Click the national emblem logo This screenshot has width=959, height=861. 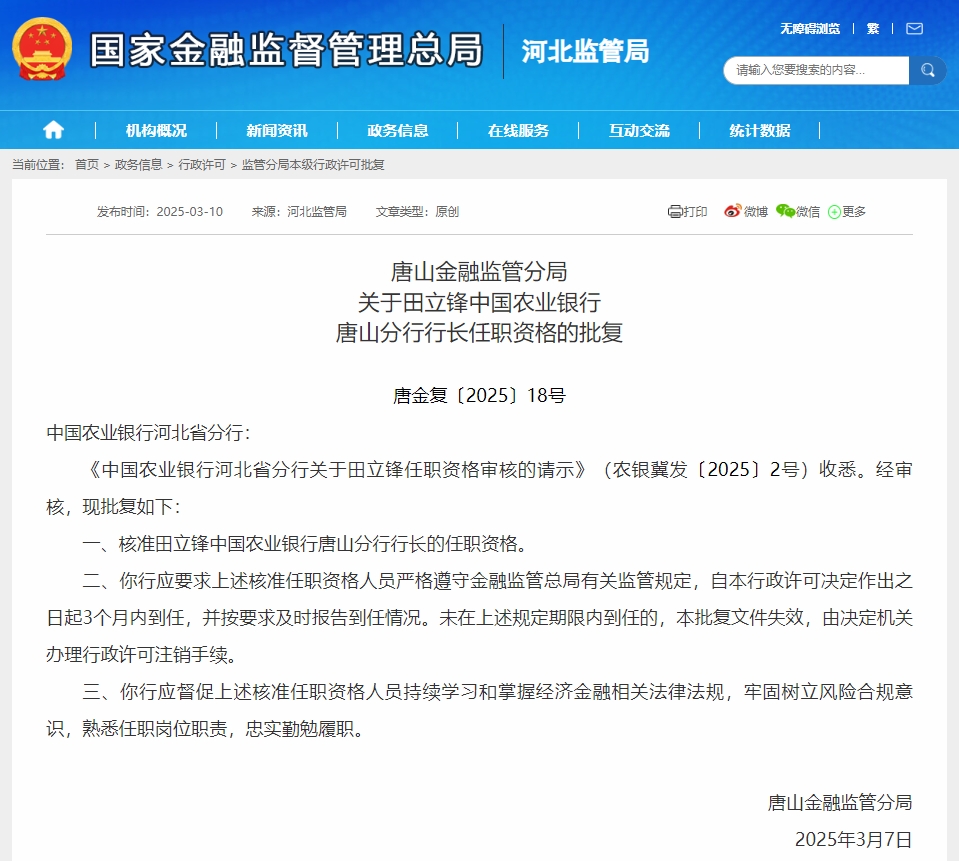[x=42, y=50]
